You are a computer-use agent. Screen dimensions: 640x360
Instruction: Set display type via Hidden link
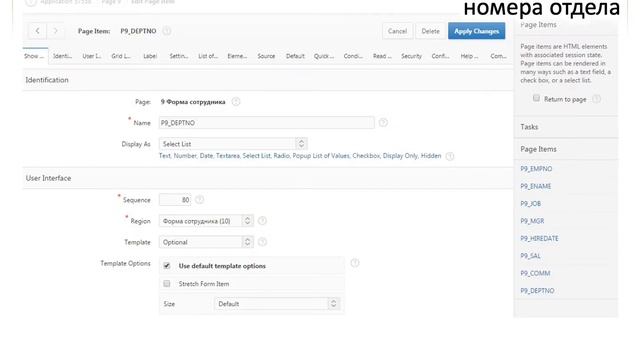tap(431, 156)
